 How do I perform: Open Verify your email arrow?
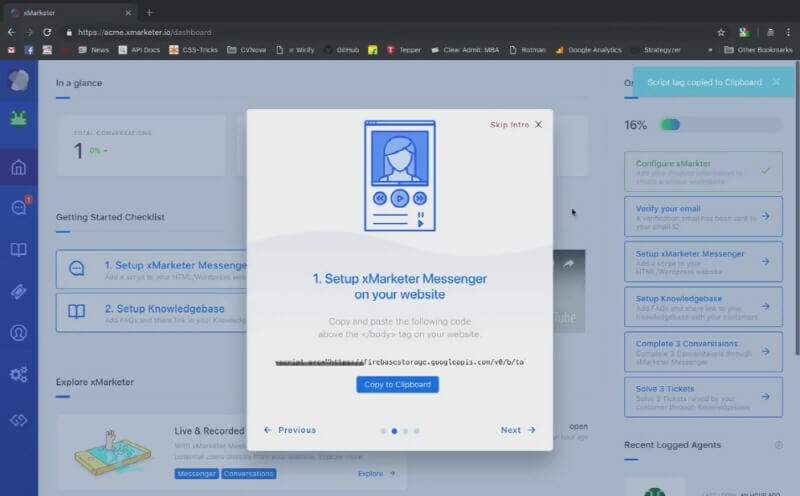pos(766,216)
